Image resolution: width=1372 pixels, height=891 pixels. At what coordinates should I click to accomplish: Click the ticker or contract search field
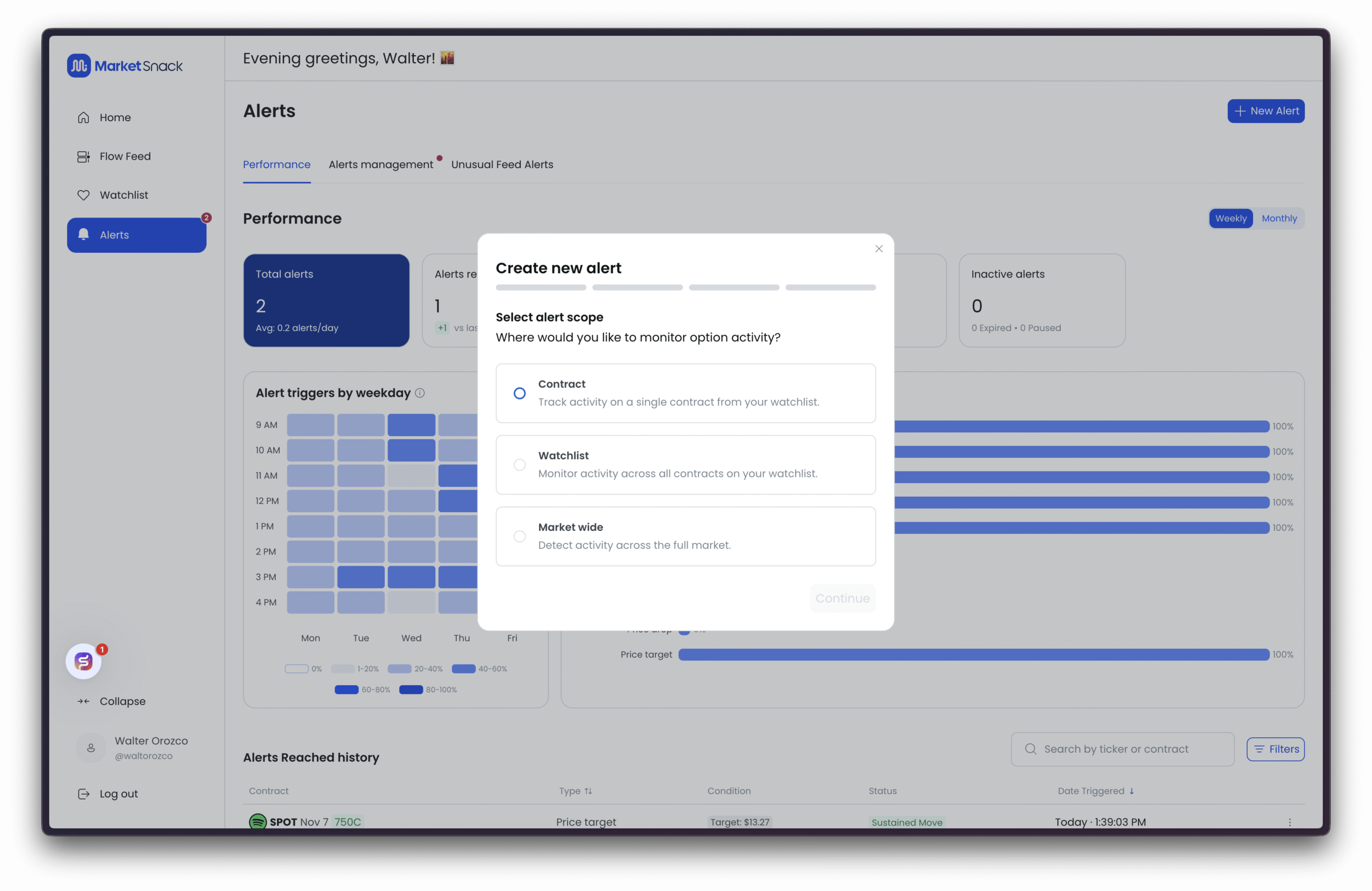point(1121,749)
